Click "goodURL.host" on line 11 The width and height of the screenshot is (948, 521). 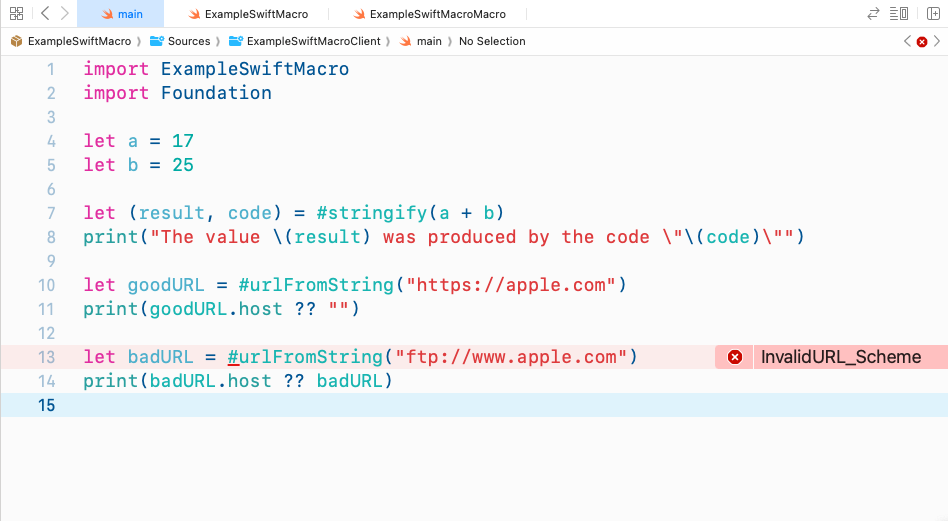click(216, 309)
